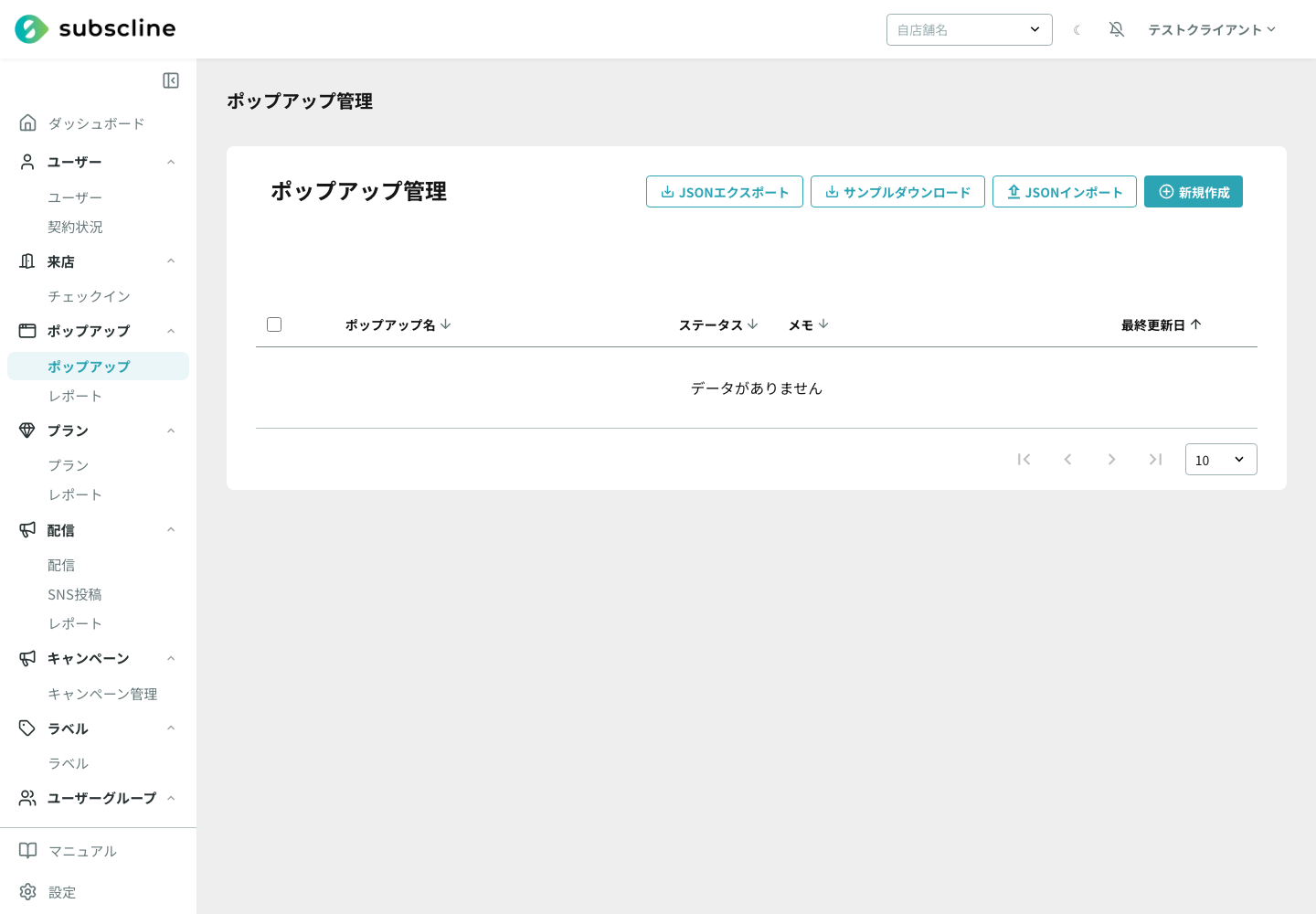Click the キャンペーン megaphone icon
The height and width of the screenshot is (914, 1316).
pos(27,658)
